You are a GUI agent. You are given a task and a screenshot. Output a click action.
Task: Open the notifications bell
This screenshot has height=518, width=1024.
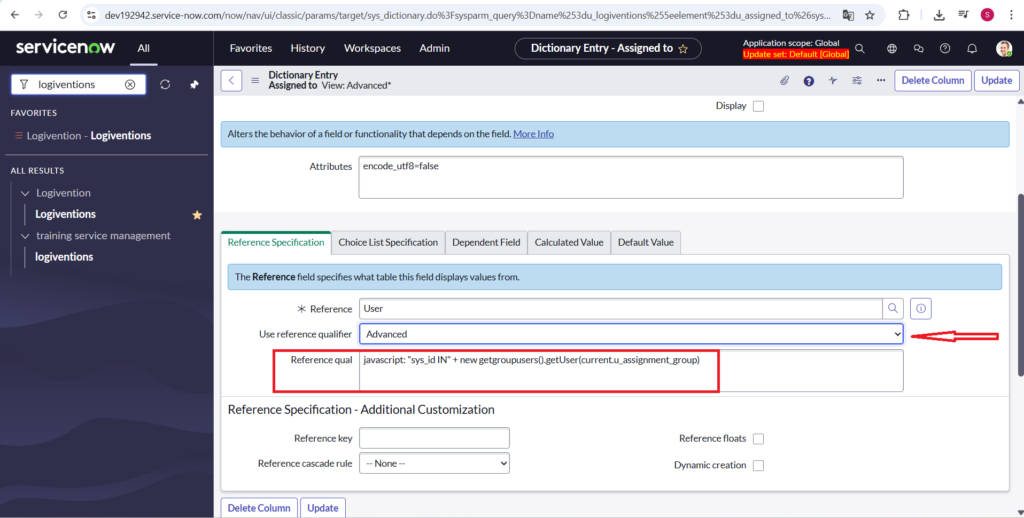point(971,48)
